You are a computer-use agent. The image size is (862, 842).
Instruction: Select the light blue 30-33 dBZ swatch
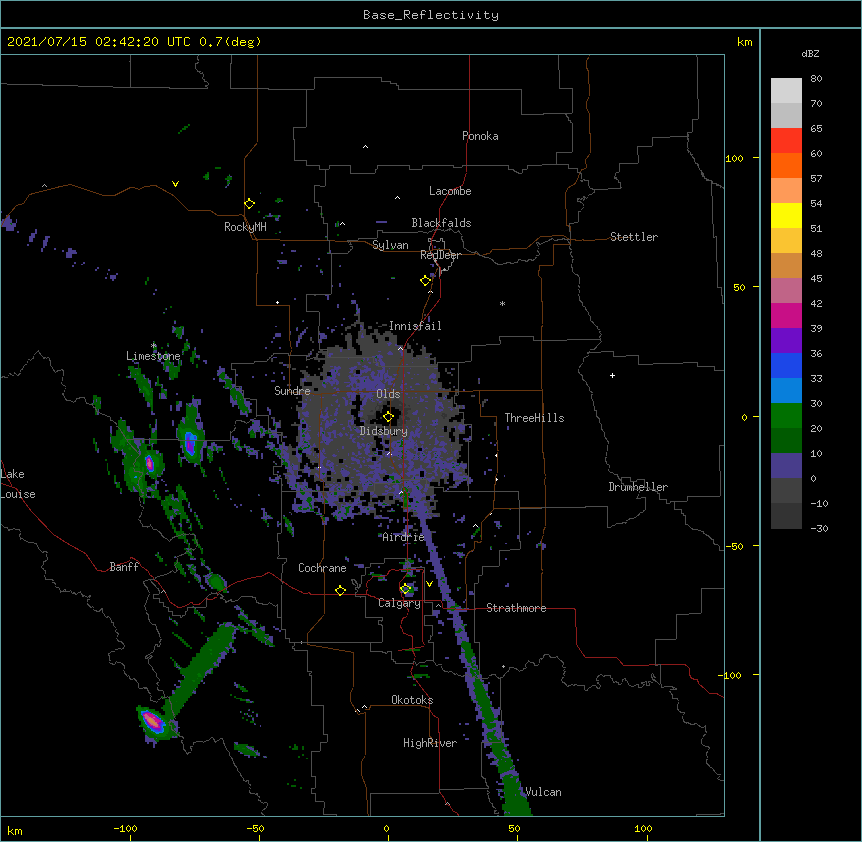point(786,390)
